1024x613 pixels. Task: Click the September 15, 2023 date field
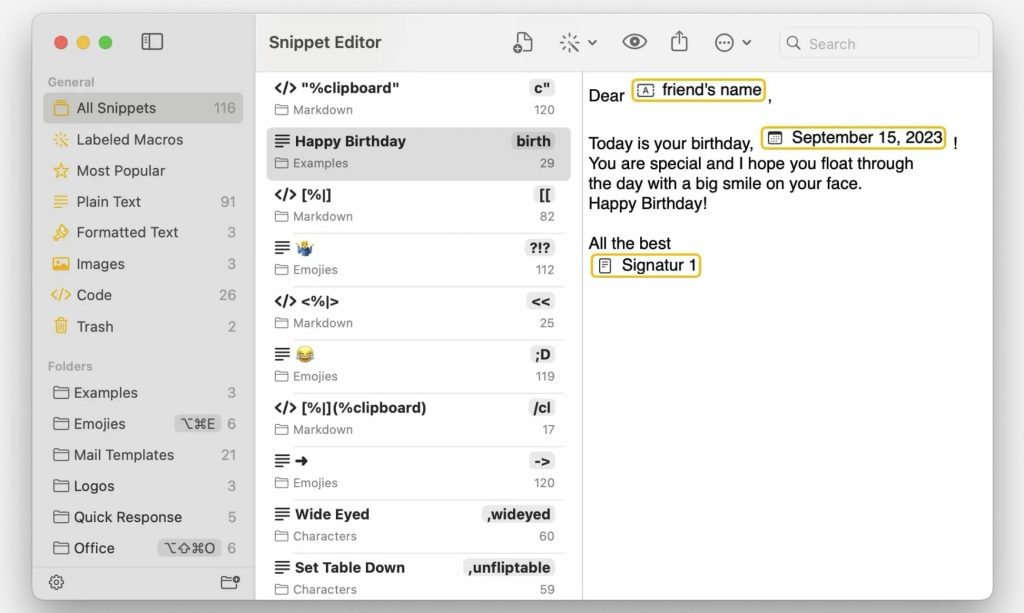tap(853, 137)
